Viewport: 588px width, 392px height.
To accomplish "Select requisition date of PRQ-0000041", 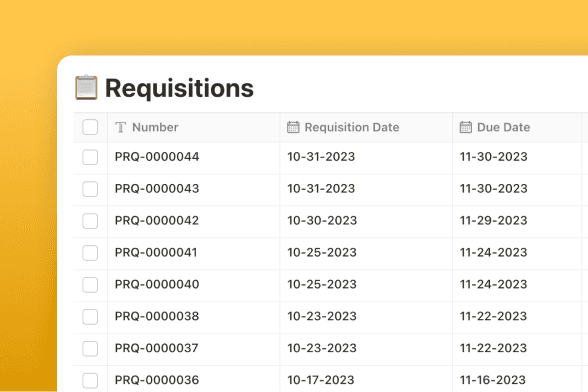I will (x=322, y=252).
